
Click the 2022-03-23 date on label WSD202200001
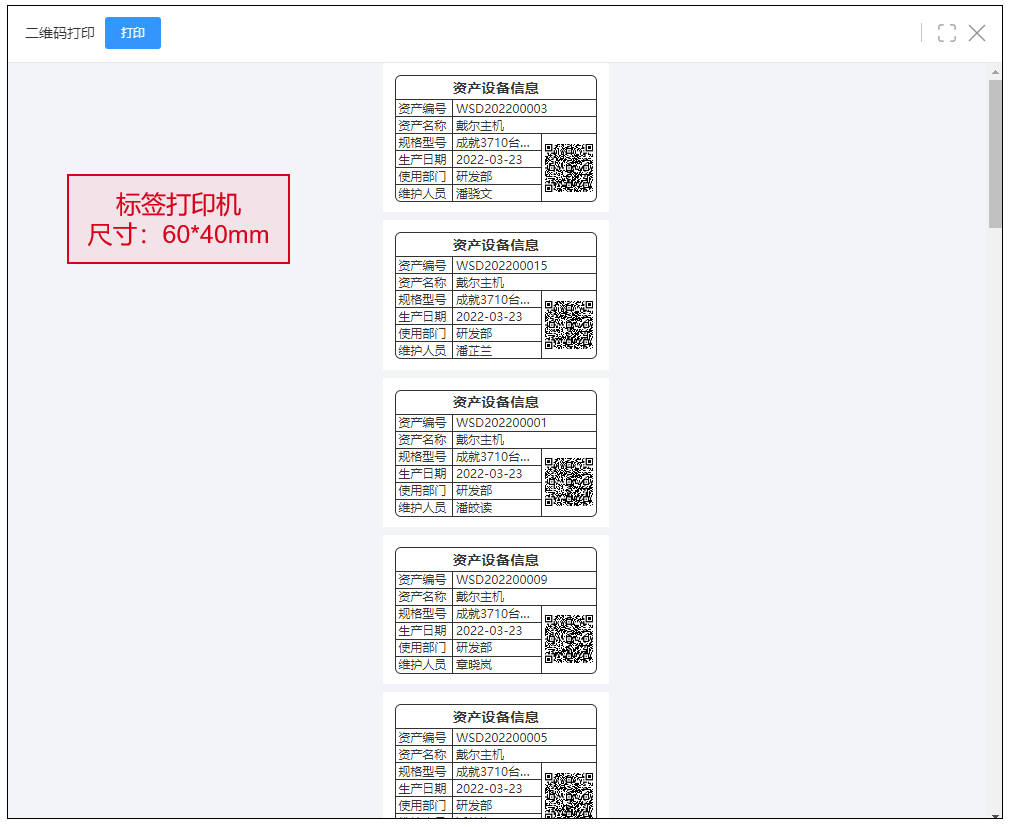[489, 473]
